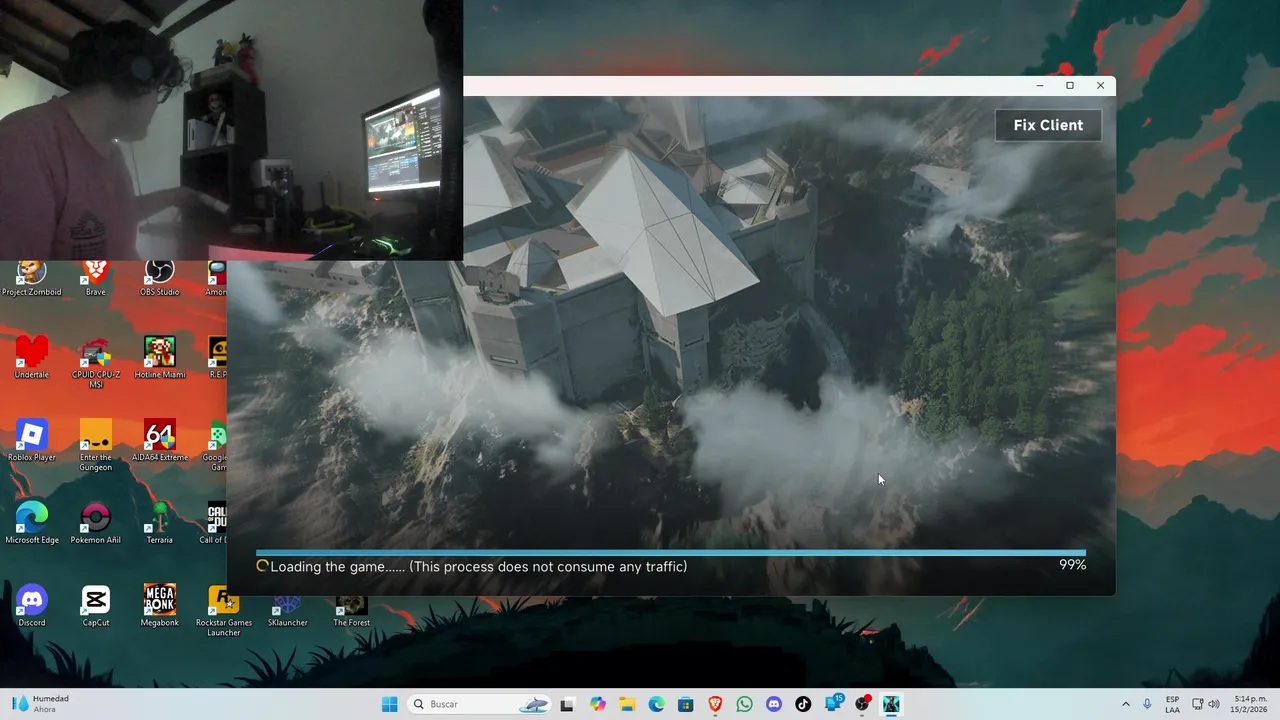Select Microsoft Edge desktop shortcut
The height and width of the screenshot is (720, 1280).
(32, 523)
